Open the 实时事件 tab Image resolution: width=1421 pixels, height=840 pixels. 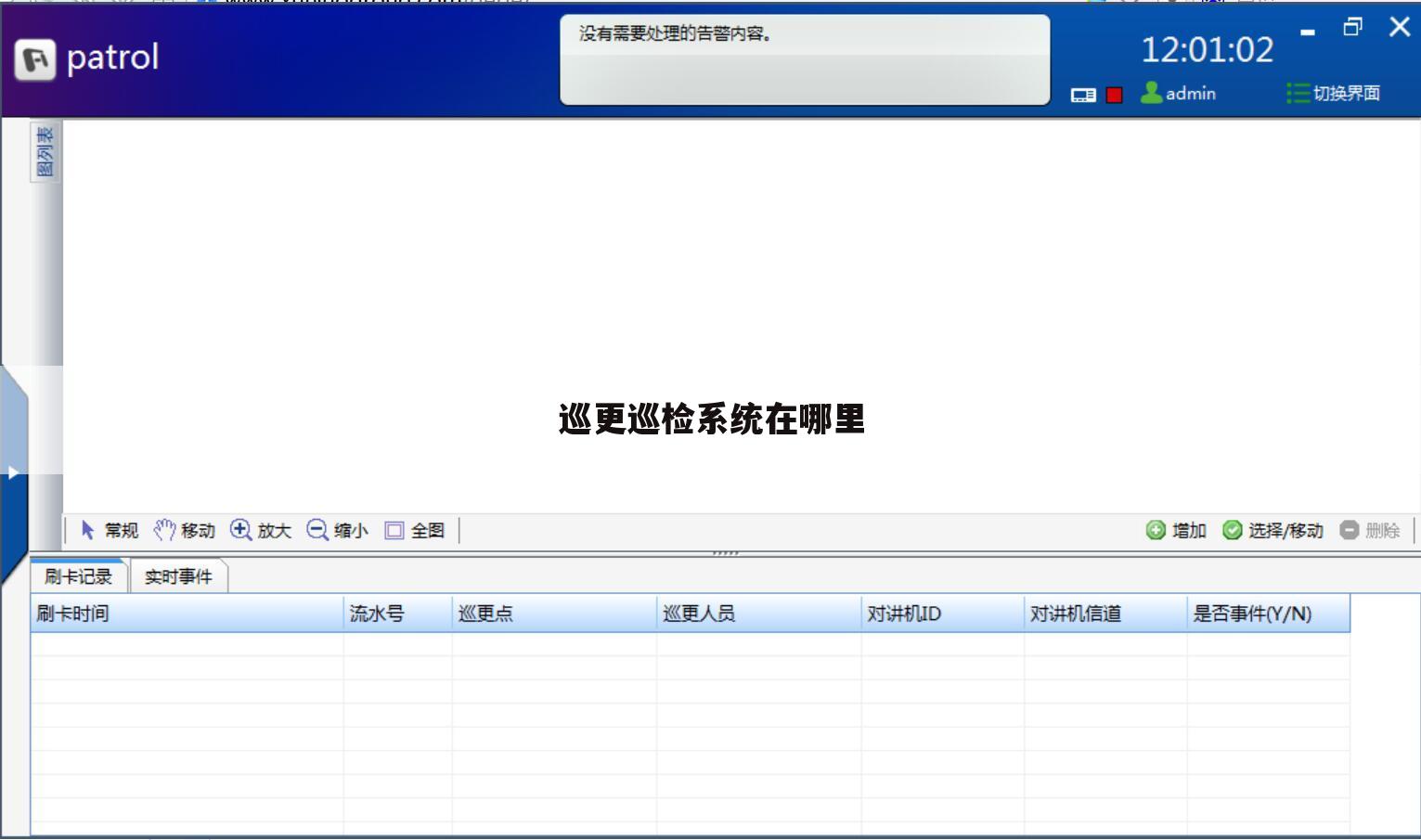tap(178, 576)
